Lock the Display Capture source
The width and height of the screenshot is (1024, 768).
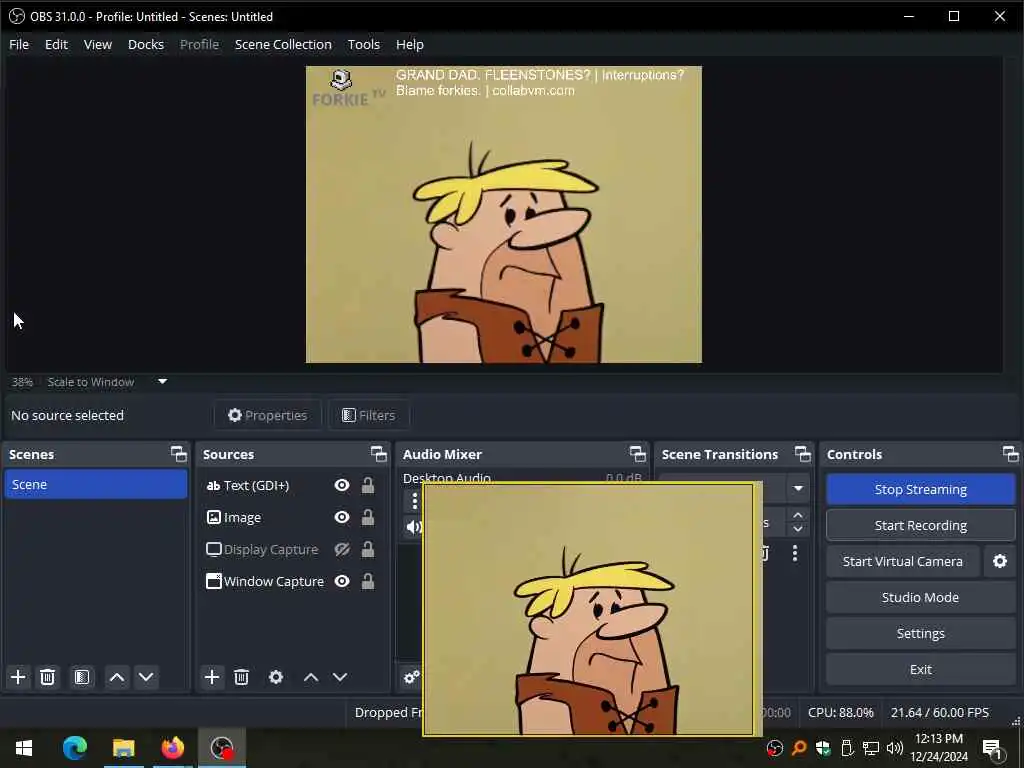coord(368,549)
